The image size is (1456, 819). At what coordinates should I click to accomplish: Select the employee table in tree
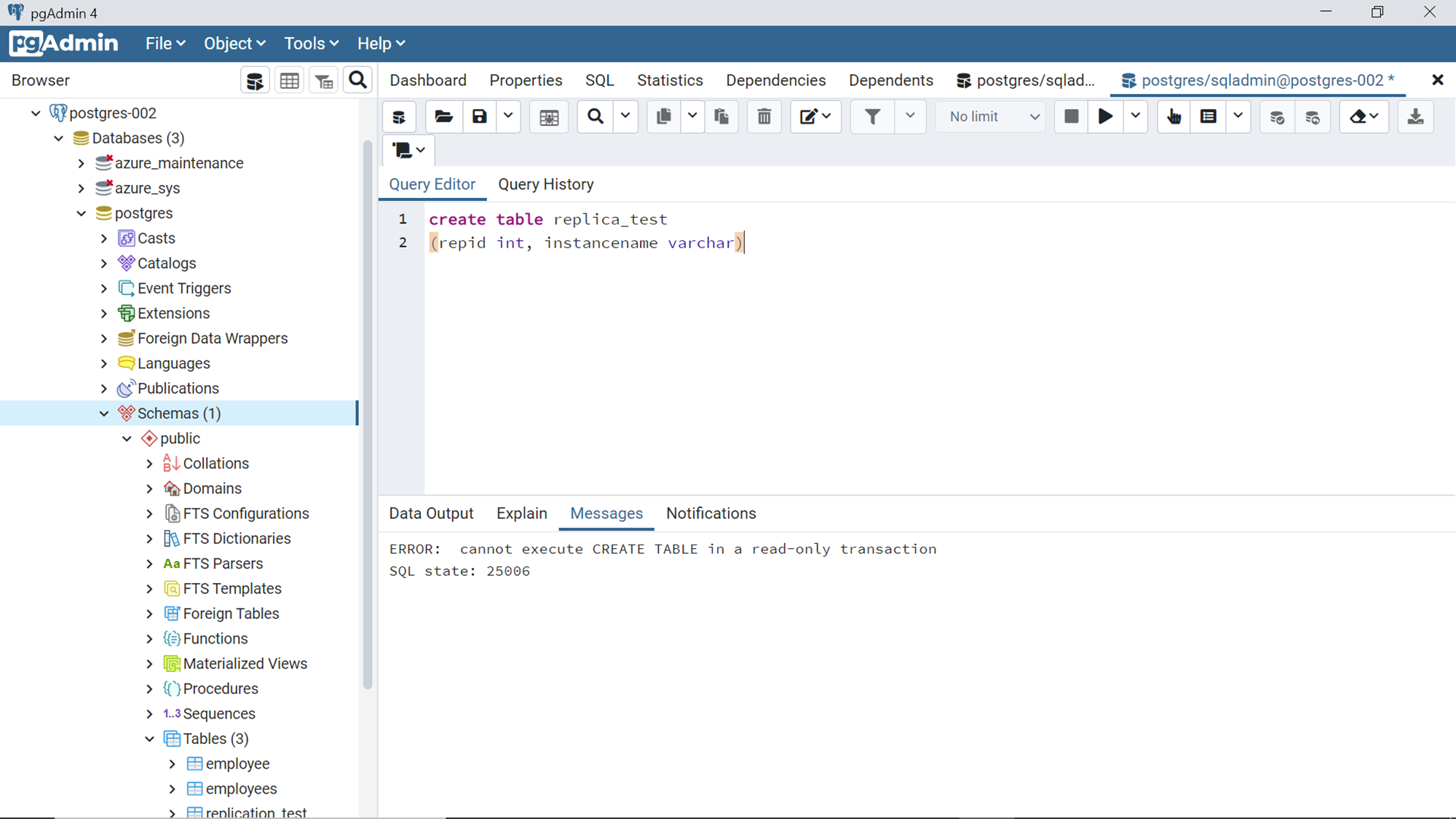pos(237,764)
